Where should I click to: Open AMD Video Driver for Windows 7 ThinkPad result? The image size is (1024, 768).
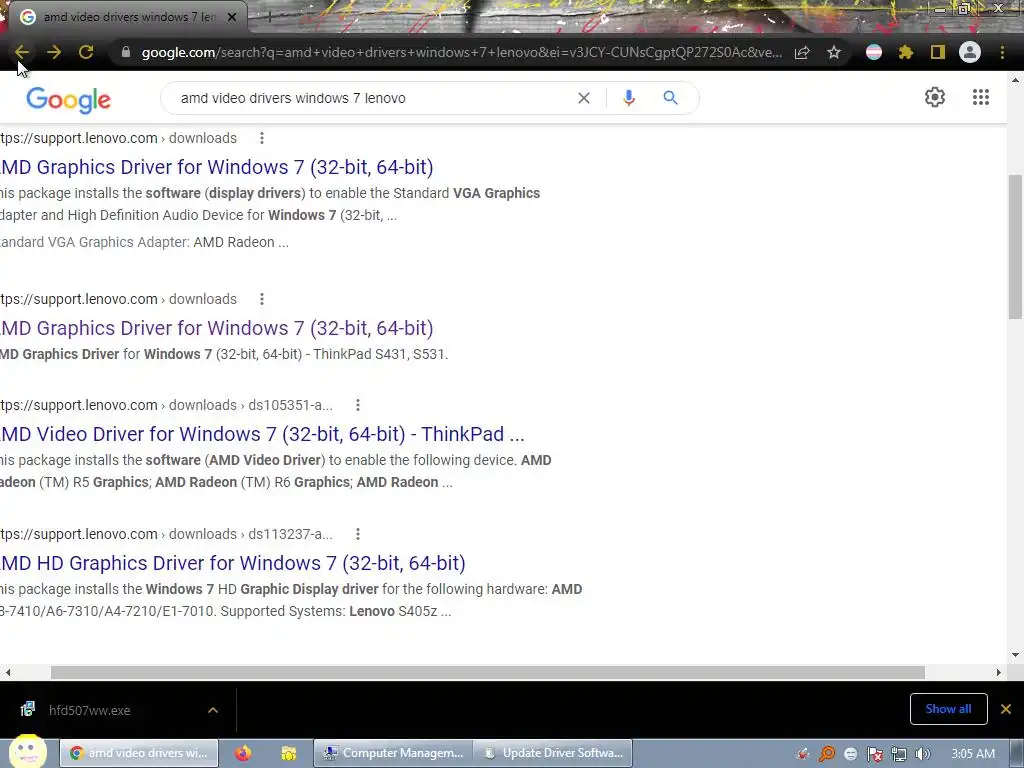click(x=262, y=434)
